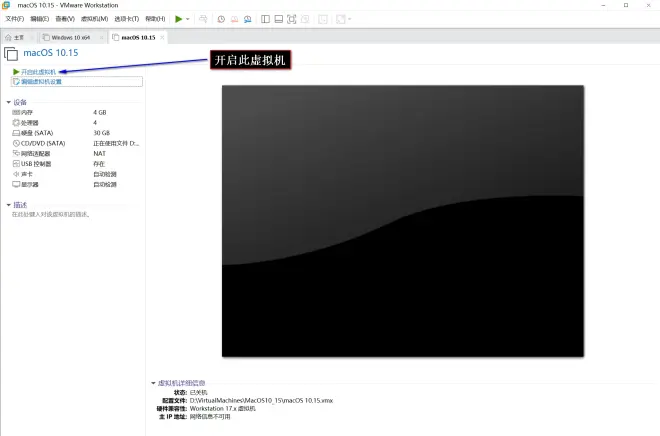Select the macOS 10.15 tab

pyautogui.click(x=138, y=37)
